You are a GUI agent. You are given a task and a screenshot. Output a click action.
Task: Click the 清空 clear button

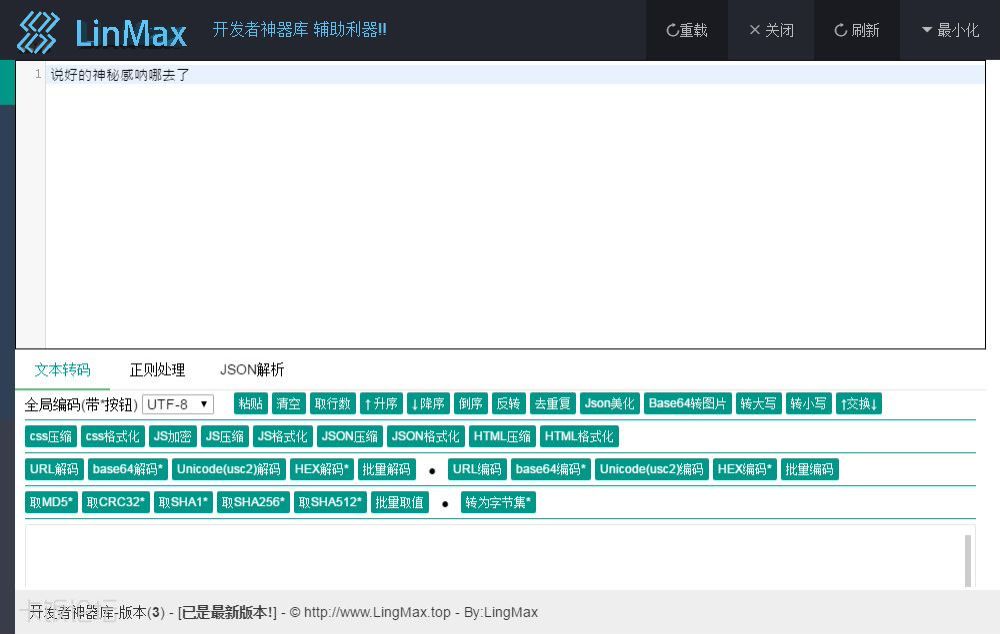tap(288, 404)
